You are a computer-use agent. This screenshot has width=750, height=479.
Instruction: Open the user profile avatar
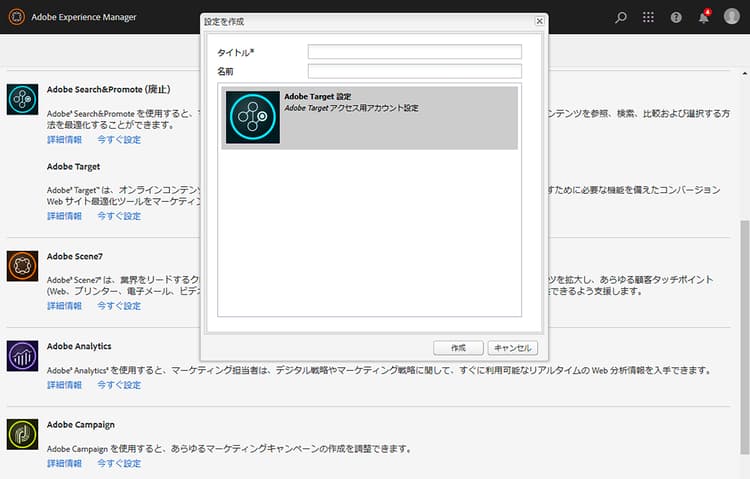pyautogui.click(x=731, y=16)
